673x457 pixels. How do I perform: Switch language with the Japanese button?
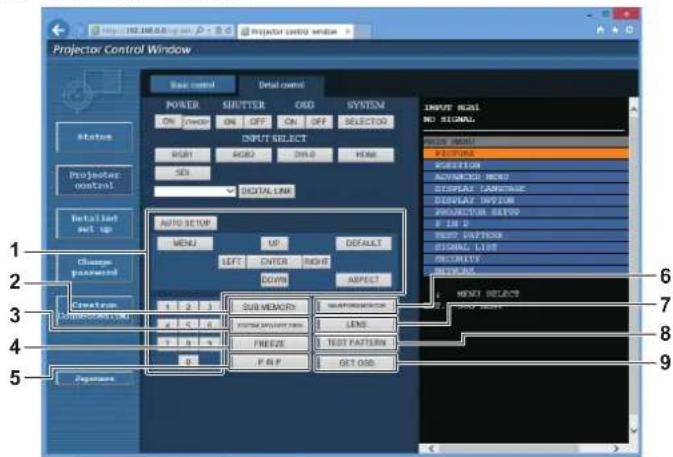(x=94, y=378)
